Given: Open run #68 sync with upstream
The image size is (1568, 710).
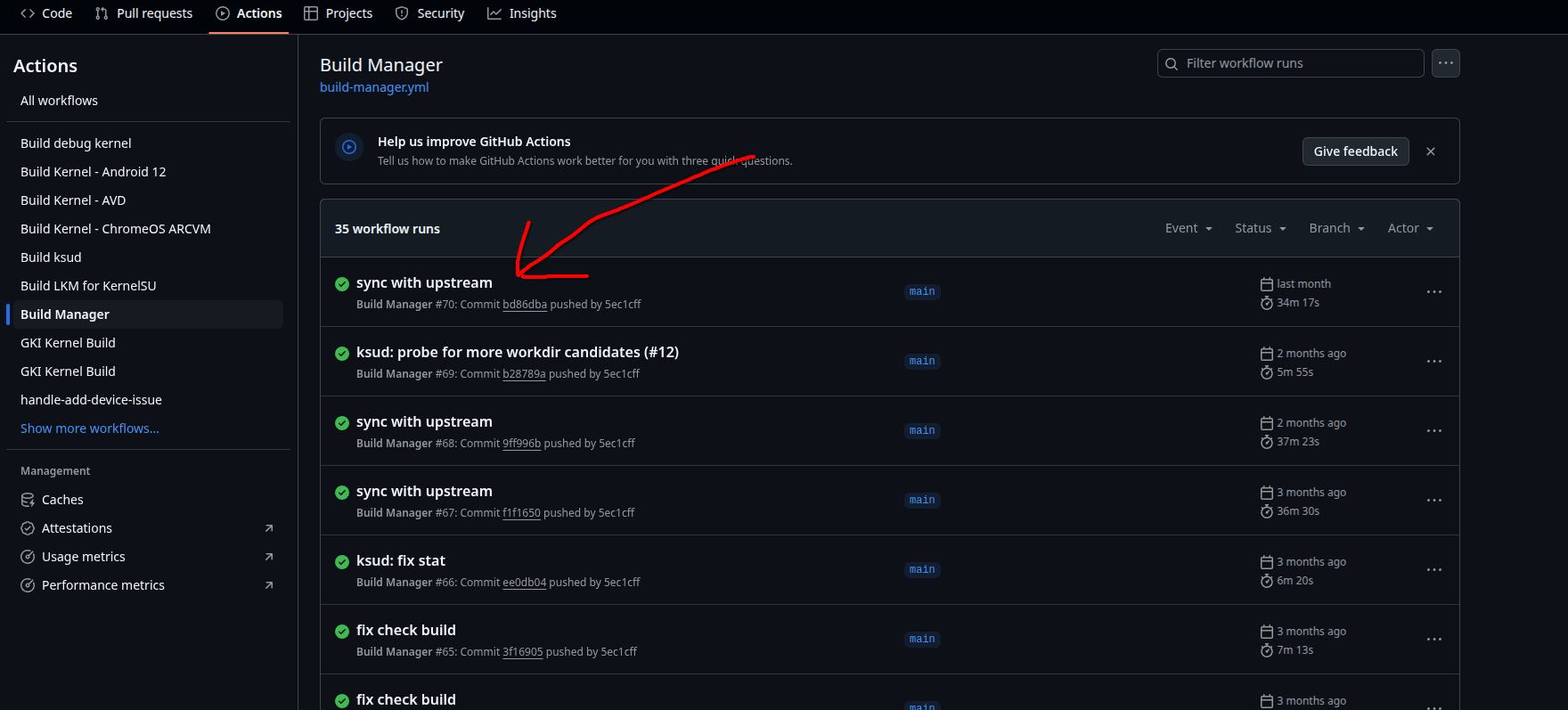Looking at the screenshot, I should (x=424, y=421).
